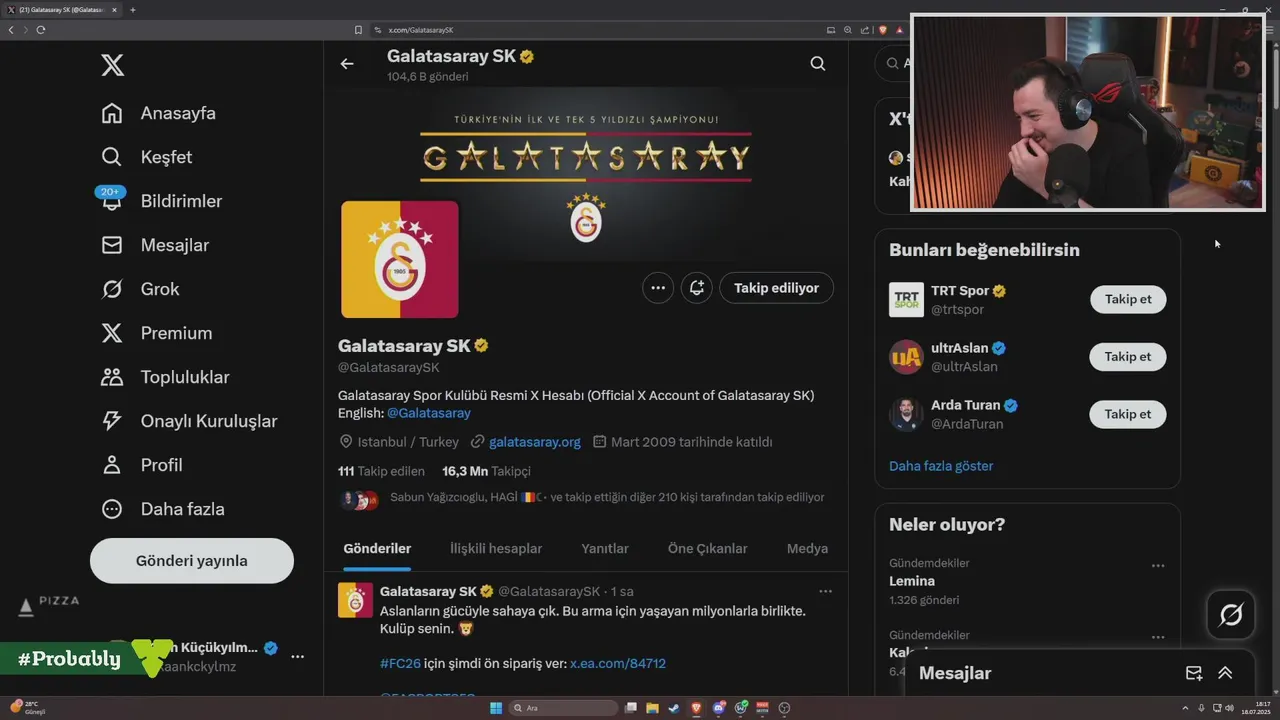1280x720 pixels.
Task: Select Gönderiler tab
Action: (x=377, y=549)
